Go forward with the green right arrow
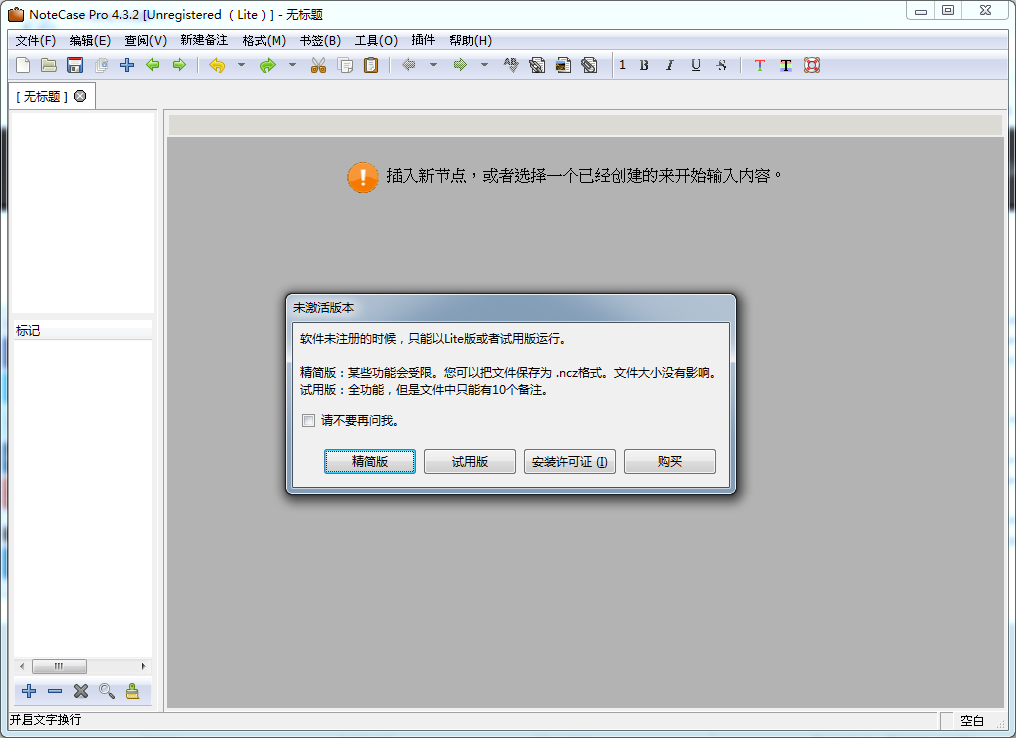 pyautogui.click(x=179, y=65)
